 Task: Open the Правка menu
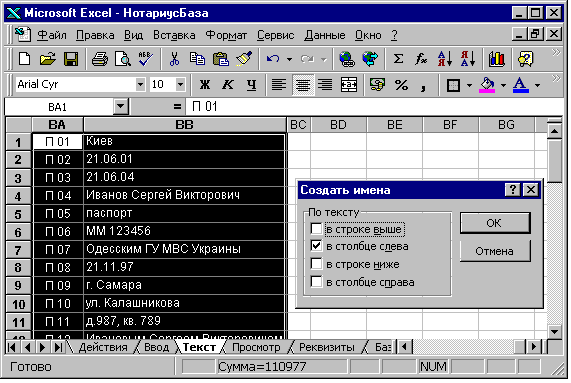95,35
